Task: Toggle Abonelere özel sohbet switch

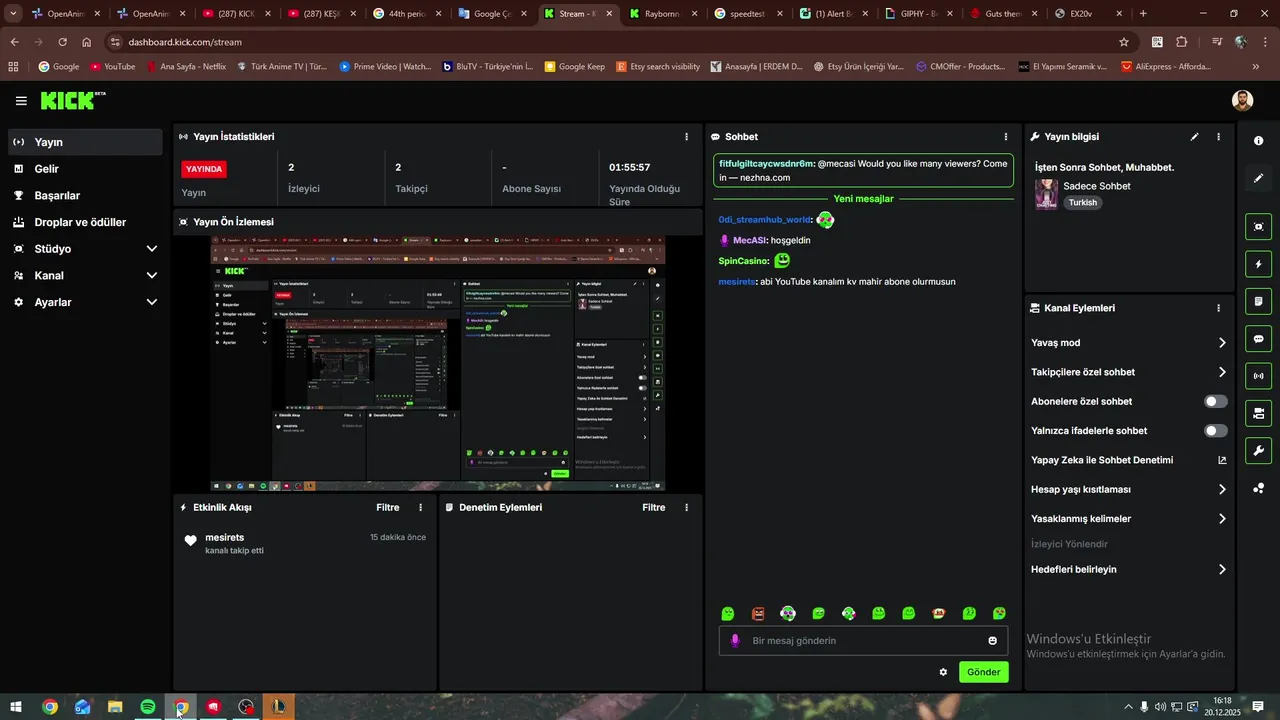Action: click(1215, 401)
